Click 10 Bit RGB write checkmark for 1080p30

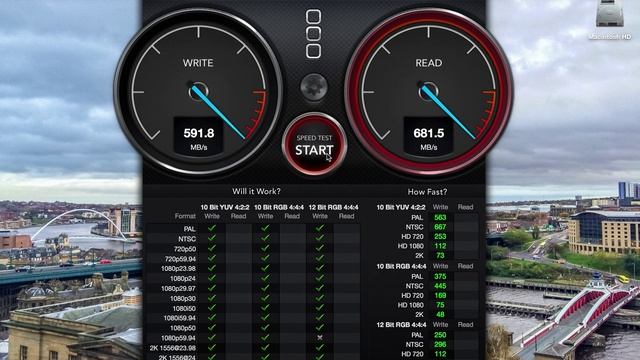click(265, 298)
